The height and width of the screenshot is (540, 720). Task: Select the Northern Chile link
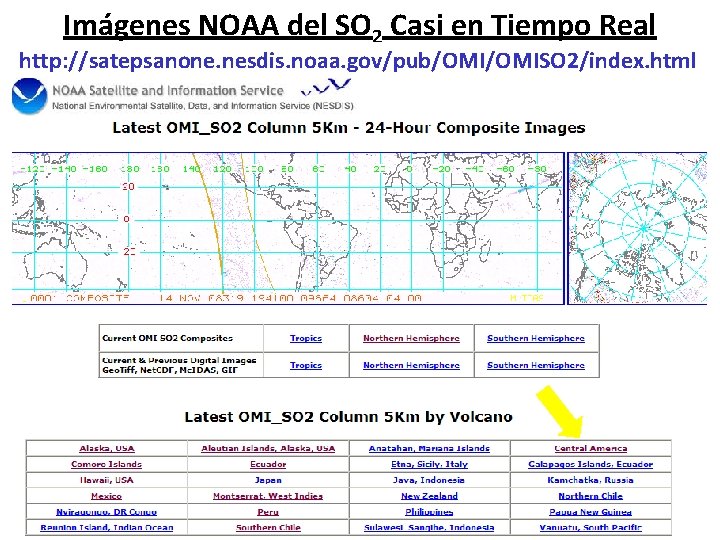[x=591, y=496]
